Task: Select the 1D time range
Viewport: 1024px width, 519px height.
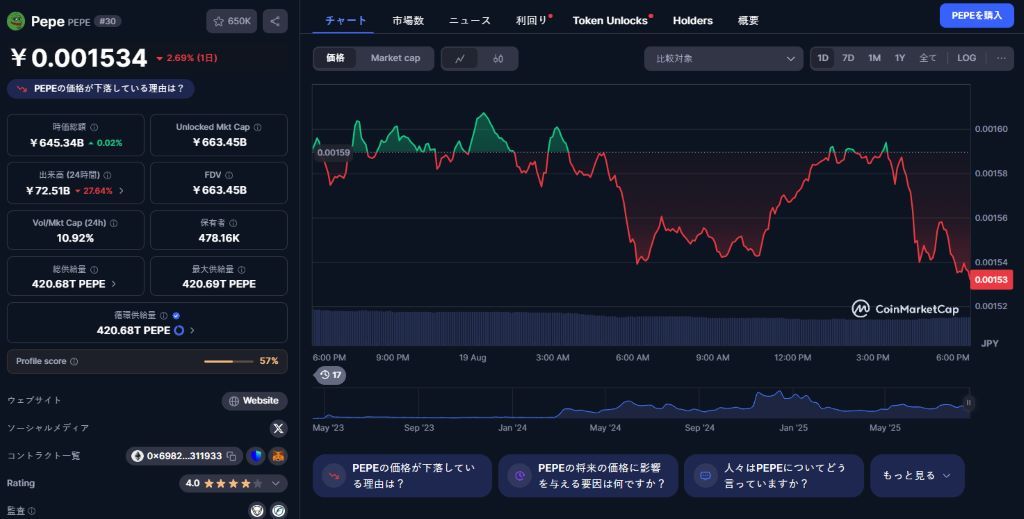Action: click(823, 58)
